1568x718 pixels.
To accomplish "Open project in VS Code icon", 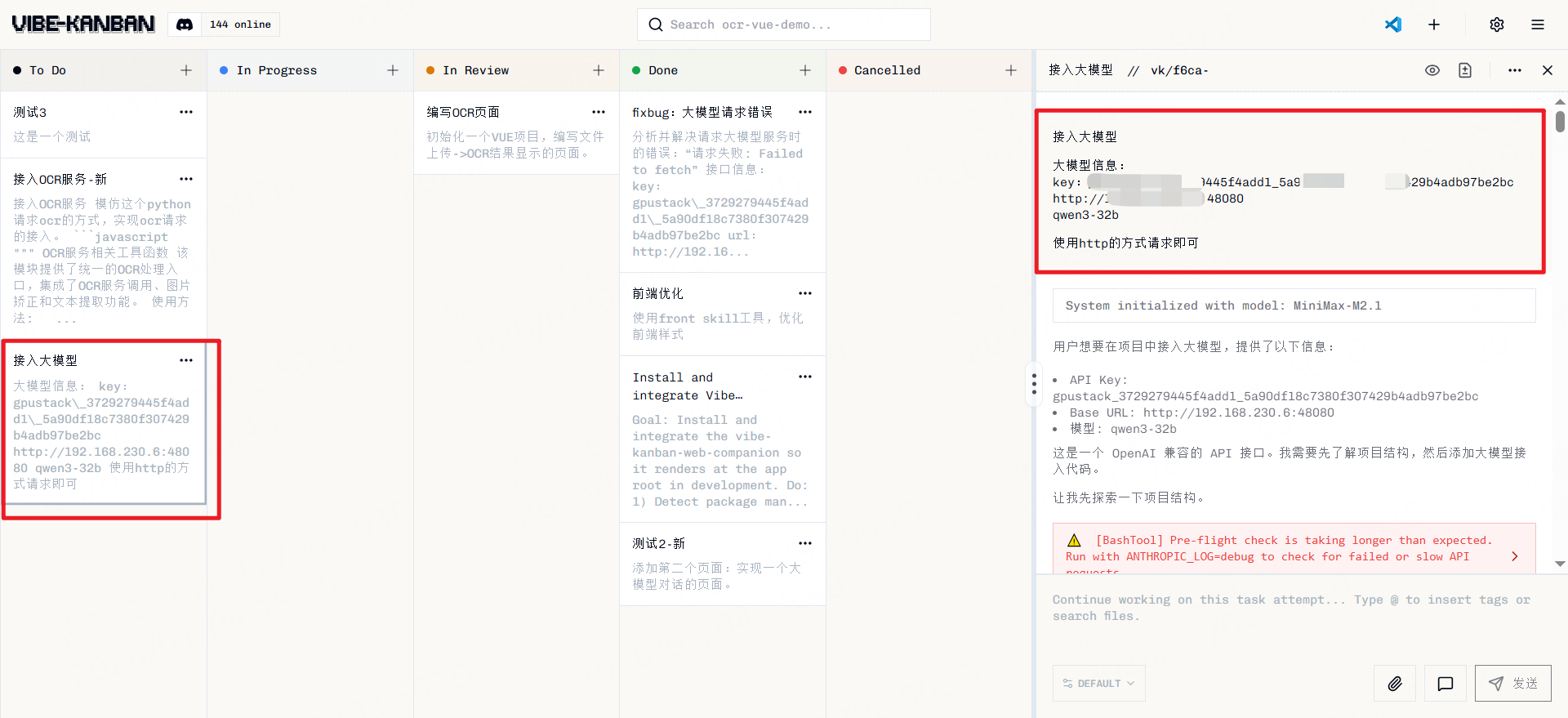I will pyautogui.click(x=1393, y=25).
